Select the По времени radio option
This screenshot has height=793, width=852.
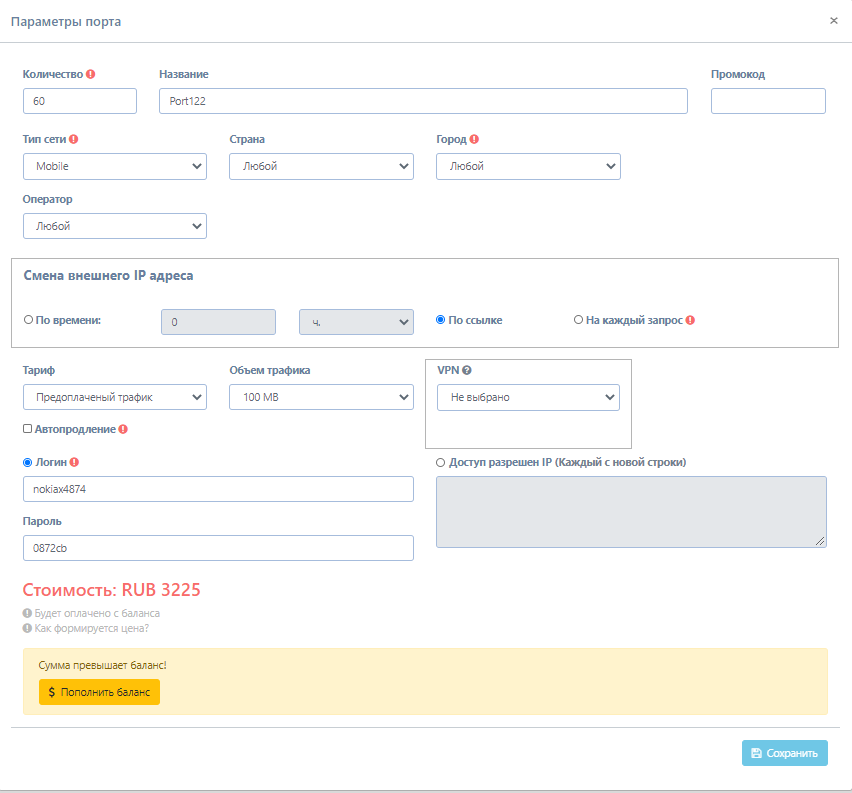click(28, 321)
